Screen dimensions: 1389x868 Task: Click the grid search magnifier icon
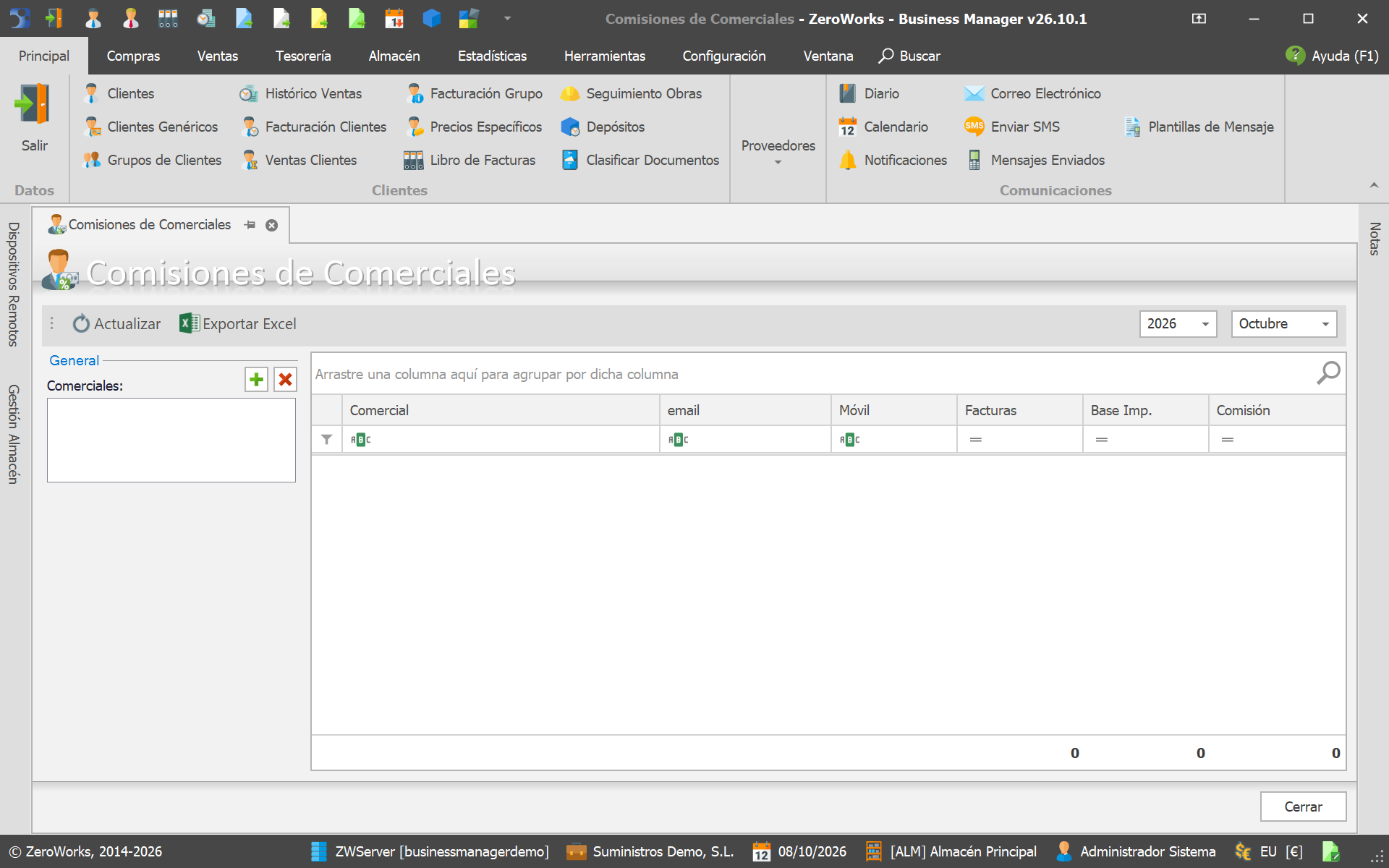coord(1328,373)
